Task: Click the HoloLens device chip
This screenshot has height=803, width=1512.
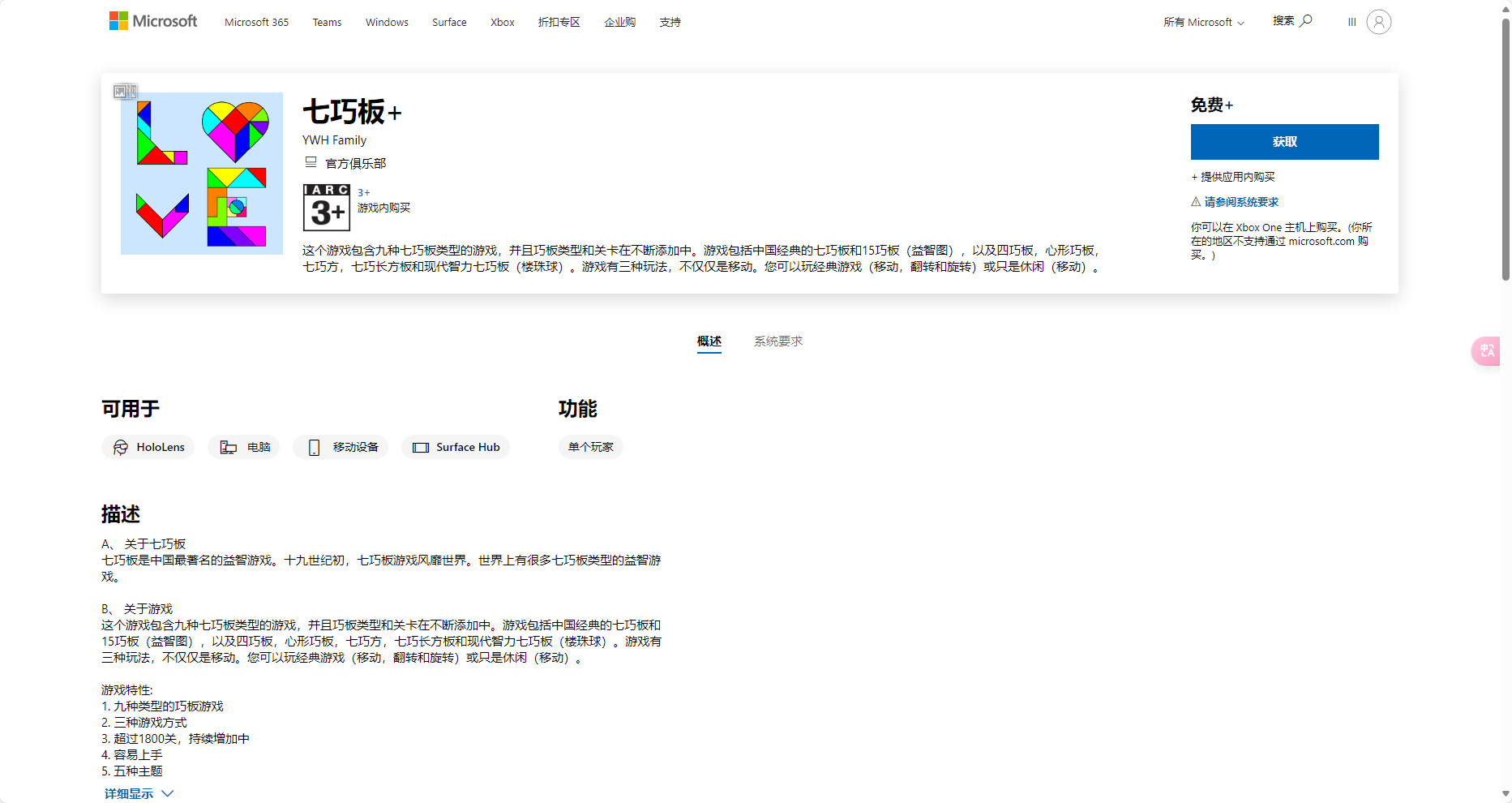Action: [148, 447]
